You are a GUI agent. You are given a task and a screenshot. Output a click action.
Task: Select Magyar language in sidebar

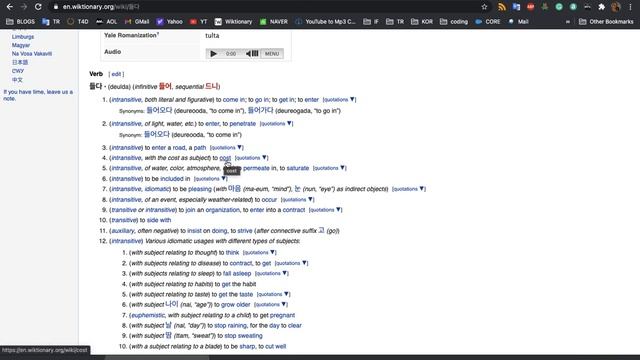click(x=21, y=45)
